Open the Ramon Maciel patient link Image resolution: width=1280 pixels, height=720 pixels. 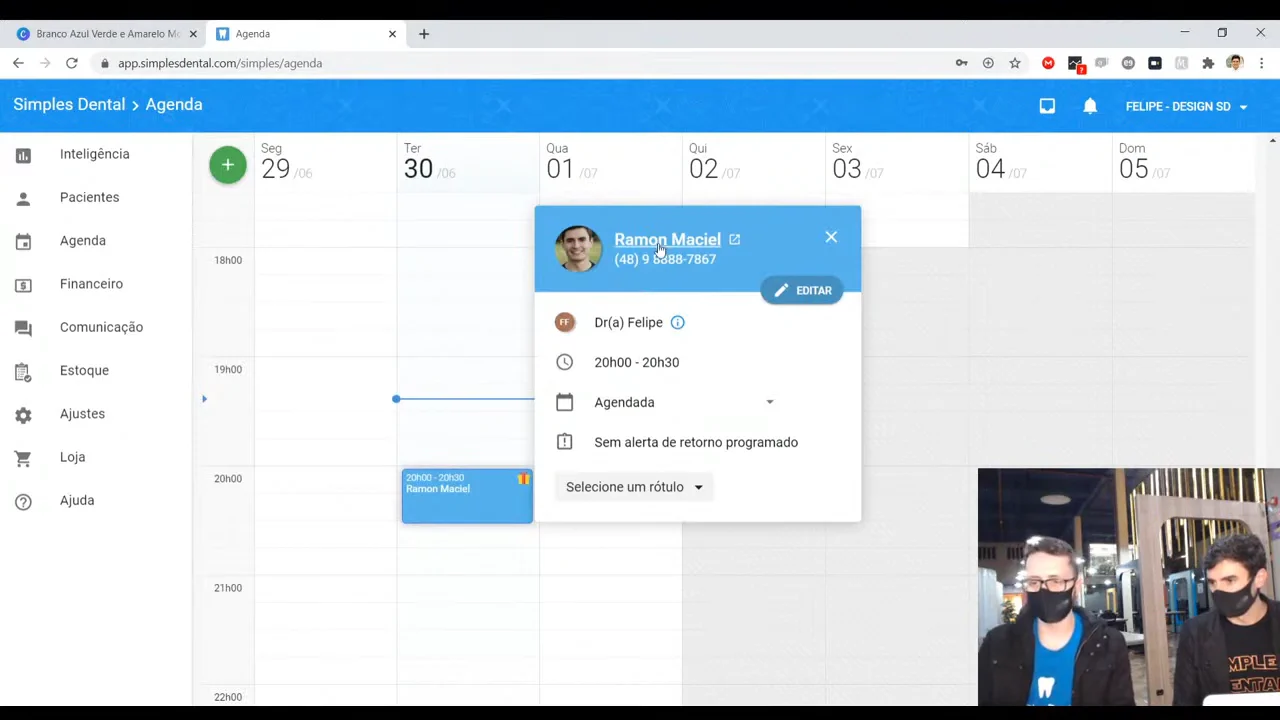tap(667, 239)
